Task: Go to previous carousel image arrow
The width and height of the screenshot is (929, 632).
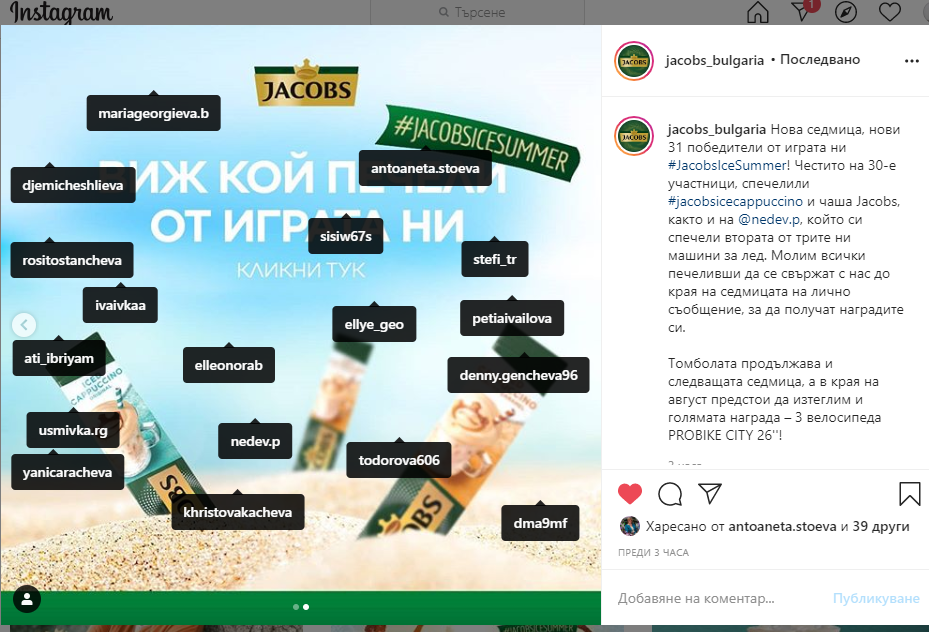Action: click(24, 324)
